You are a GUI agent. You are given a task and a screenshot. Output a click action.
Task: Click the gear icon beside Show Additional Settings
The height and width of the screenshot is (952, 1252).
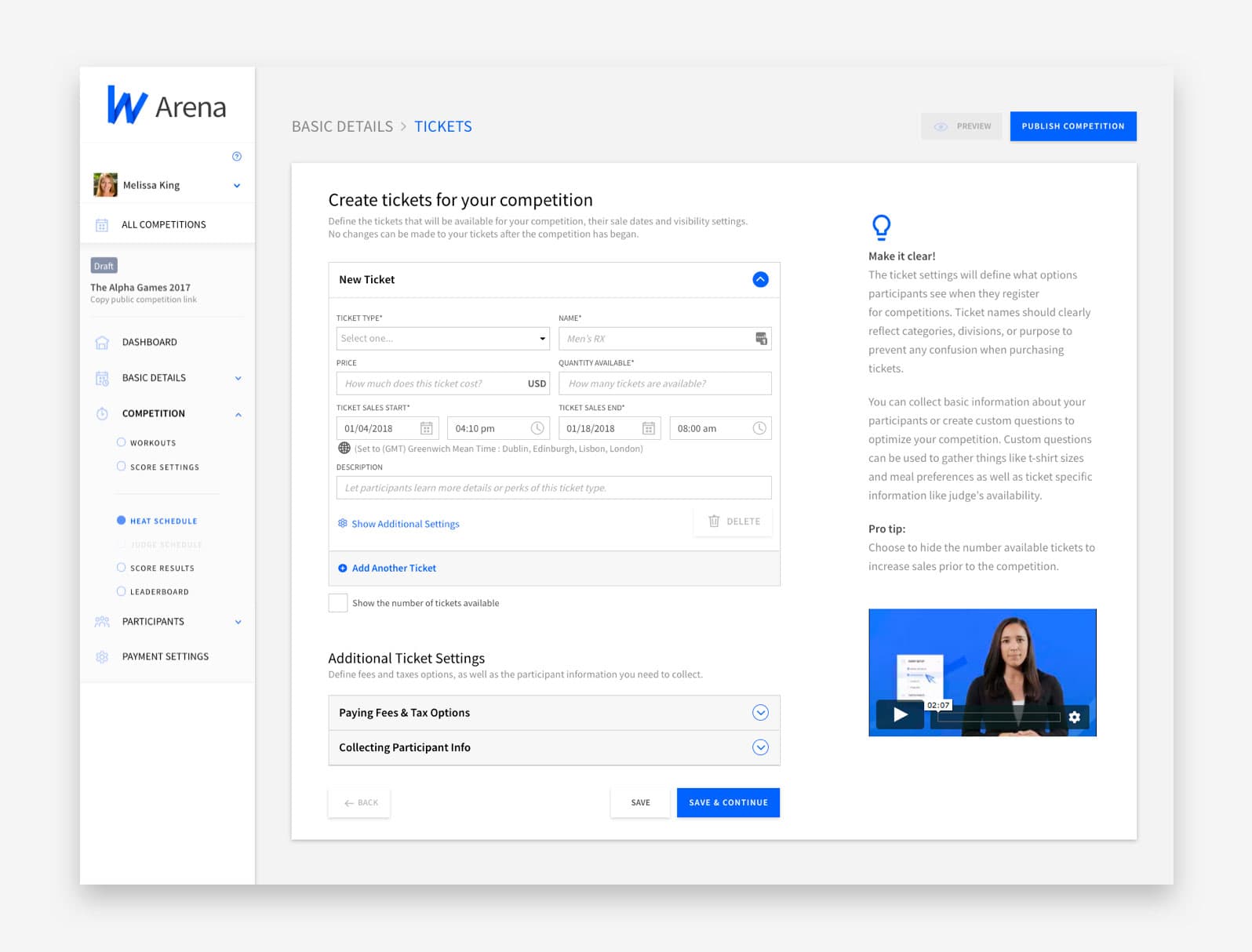pyautogui.click(x=343, y=523)
